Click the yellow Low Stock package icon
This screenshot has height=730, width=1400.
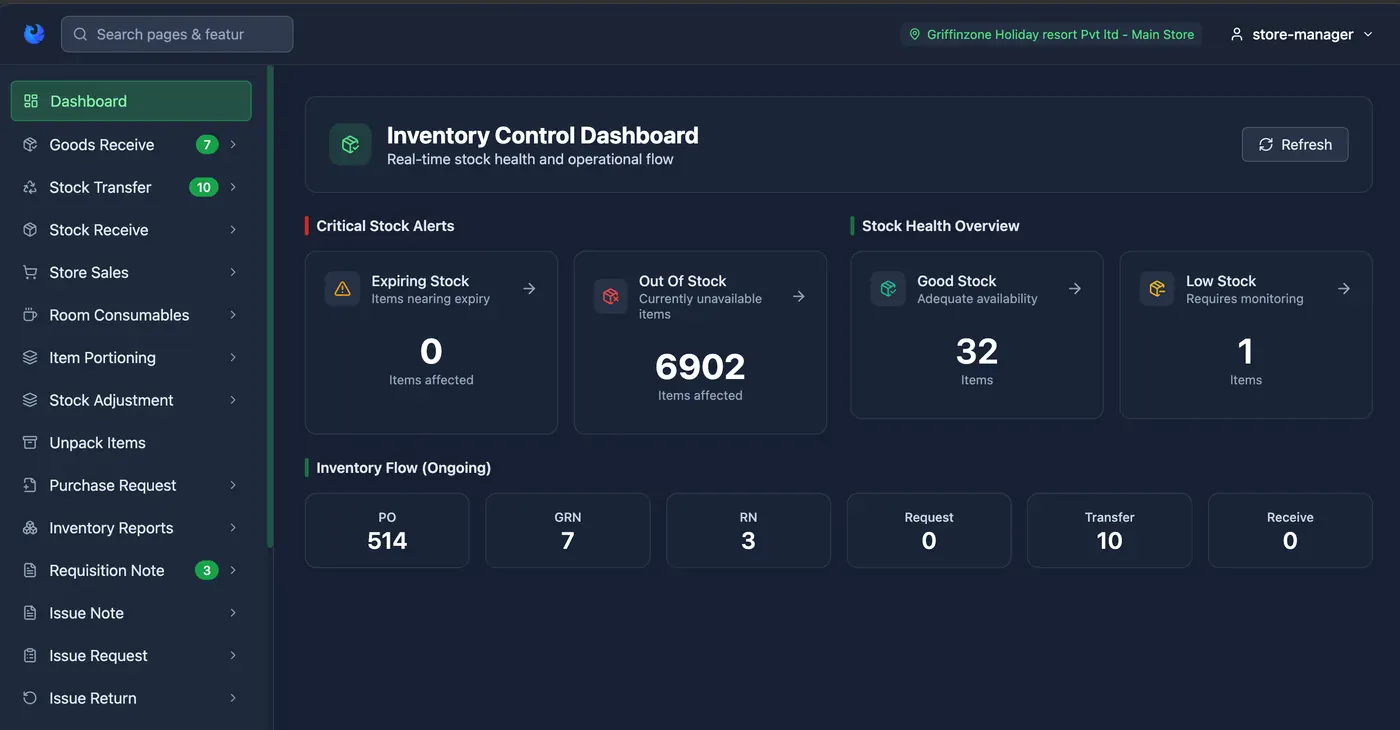(x=1157, y=289)
